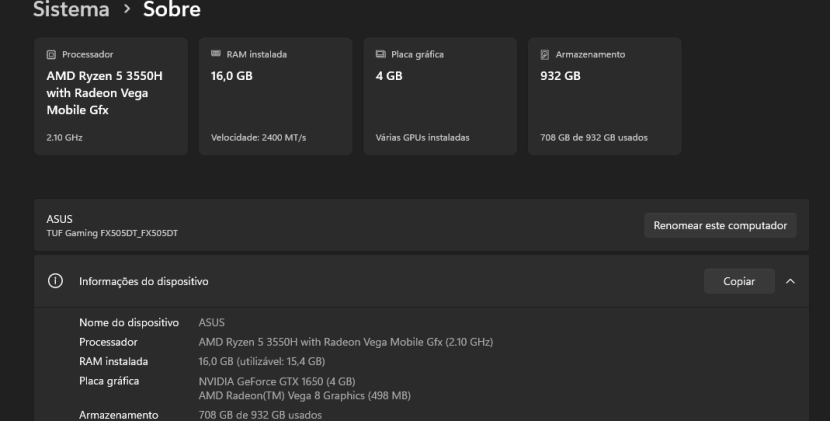Select the 2.10 GHz text in processor card

(x=65, y=138)
